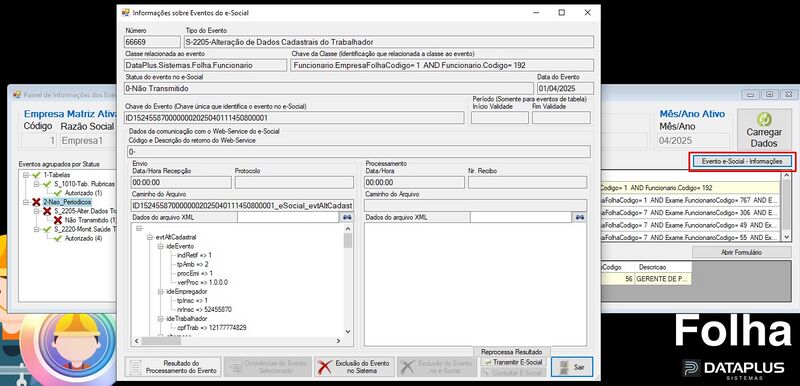
Task: Collapse the ideTrabalhador XML node
Action: (x=160, y=319)
